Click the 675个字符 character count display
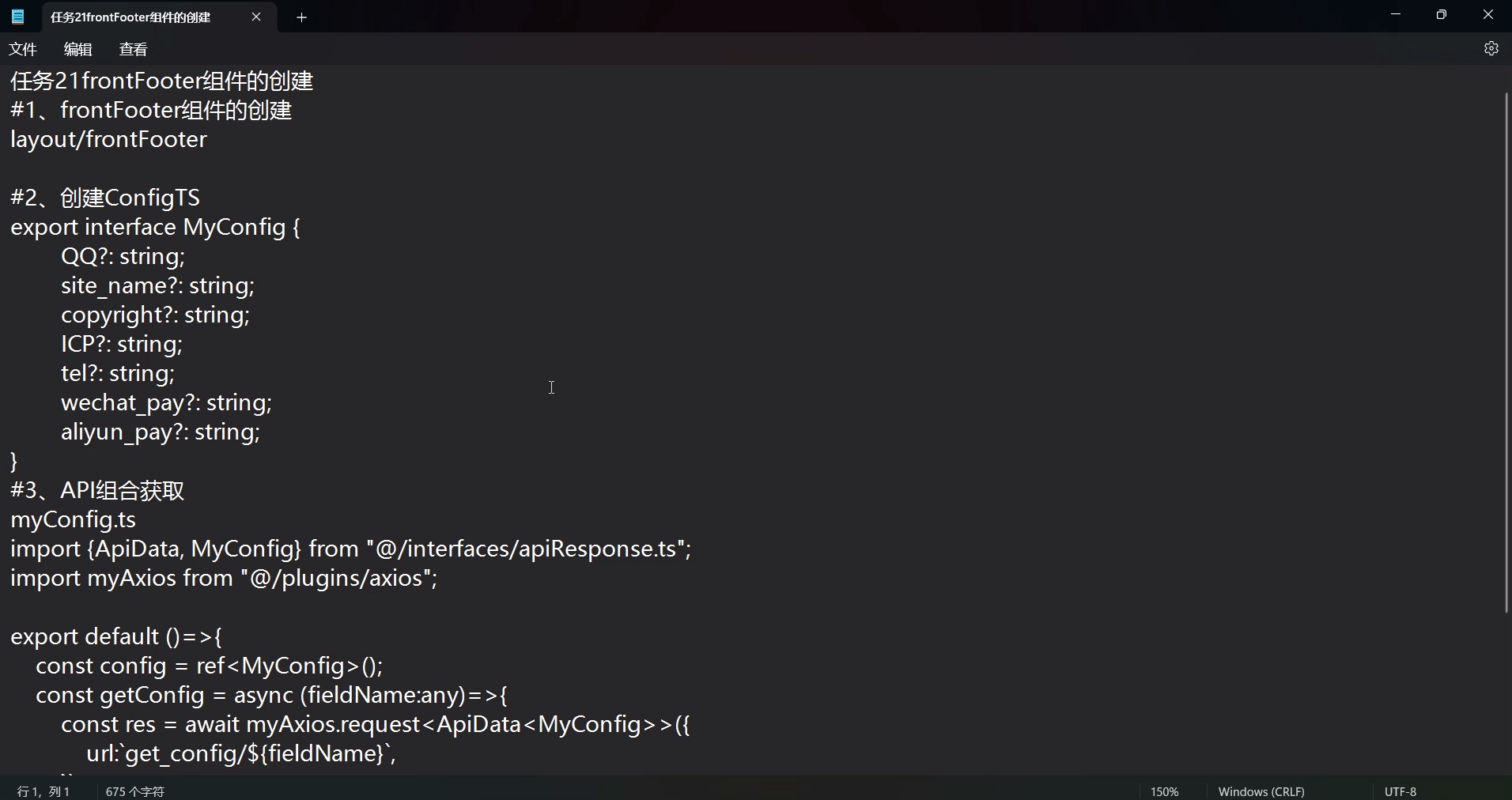This screenshot has width=1512, height=800. [134, 791]
